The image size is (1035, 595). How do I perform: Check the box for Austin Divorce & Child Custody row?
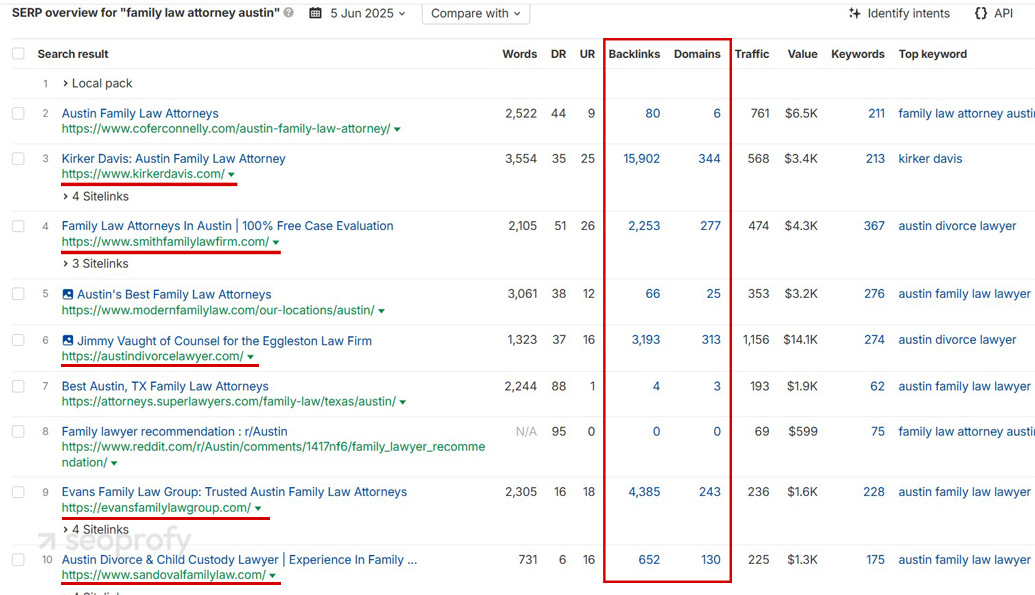pos(18,560)
